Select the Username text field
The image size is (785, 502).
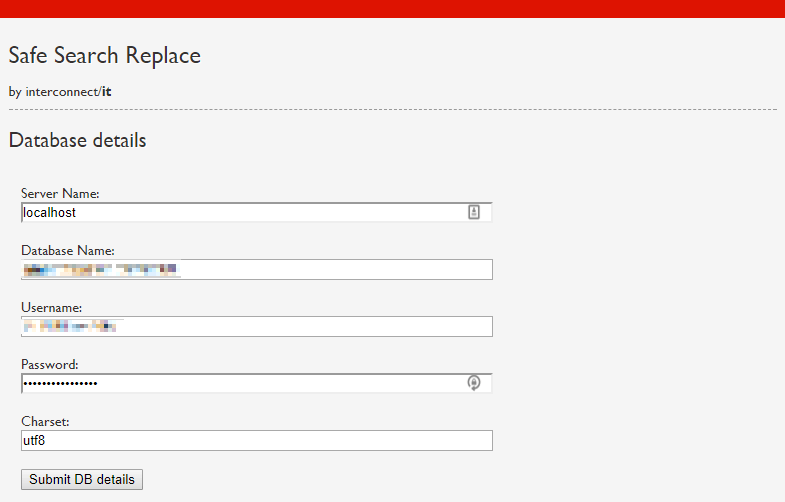(x=300, y=327)
